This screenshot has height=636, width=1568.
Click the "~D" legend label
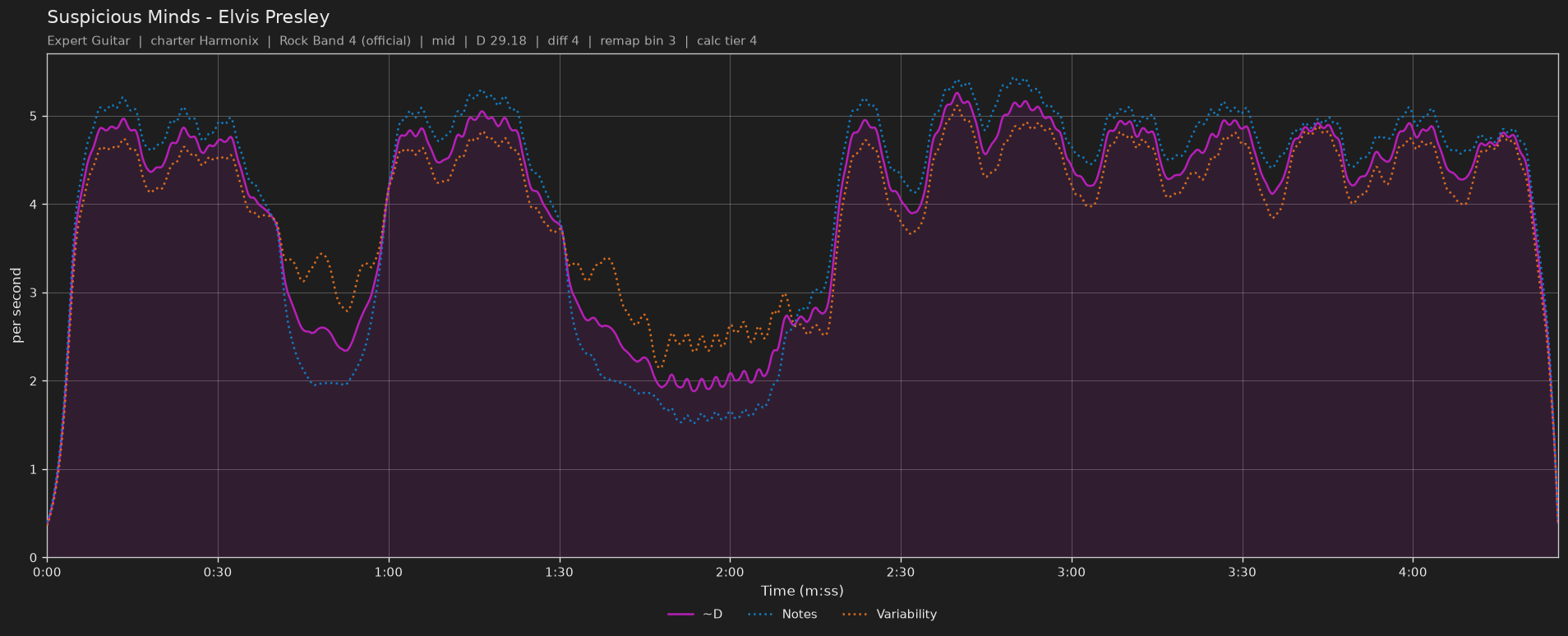(x=713, y=615)
